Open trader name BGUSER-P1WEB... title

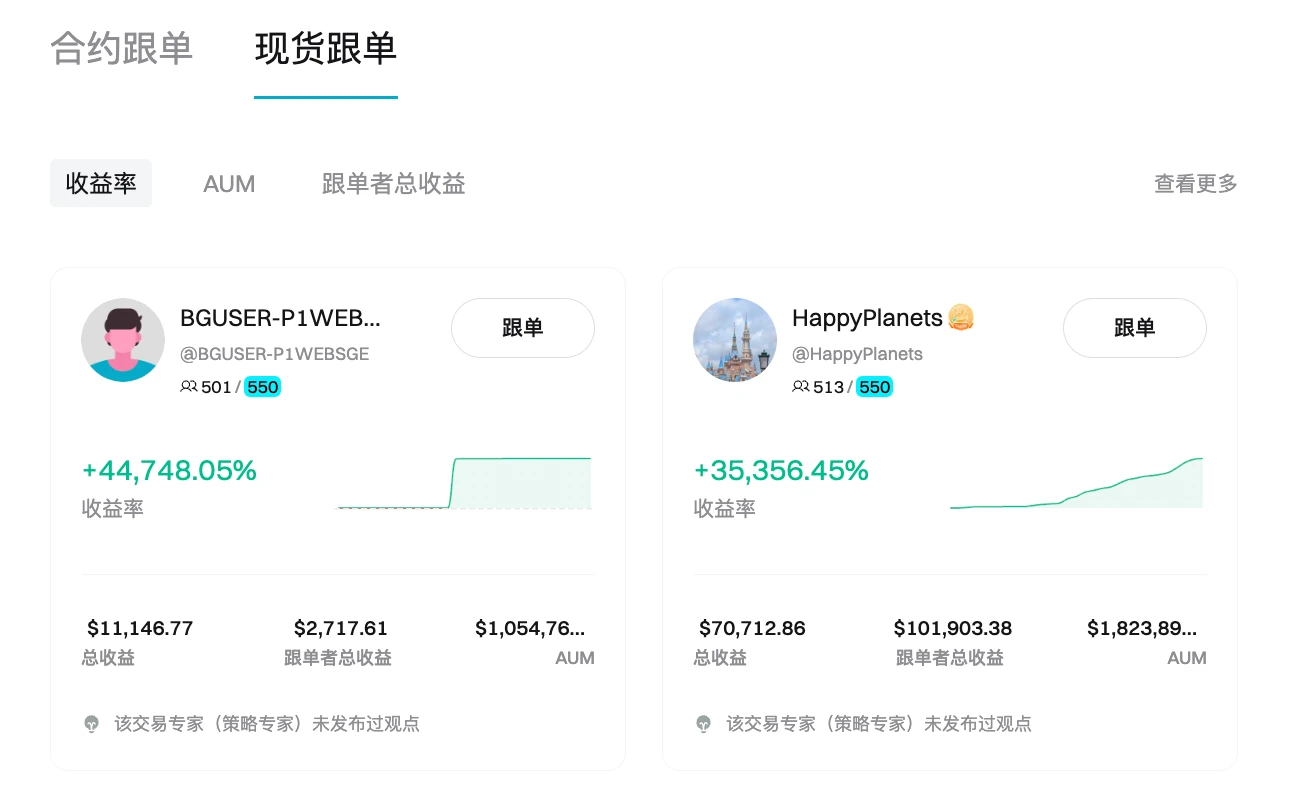[x=281, y=318]
